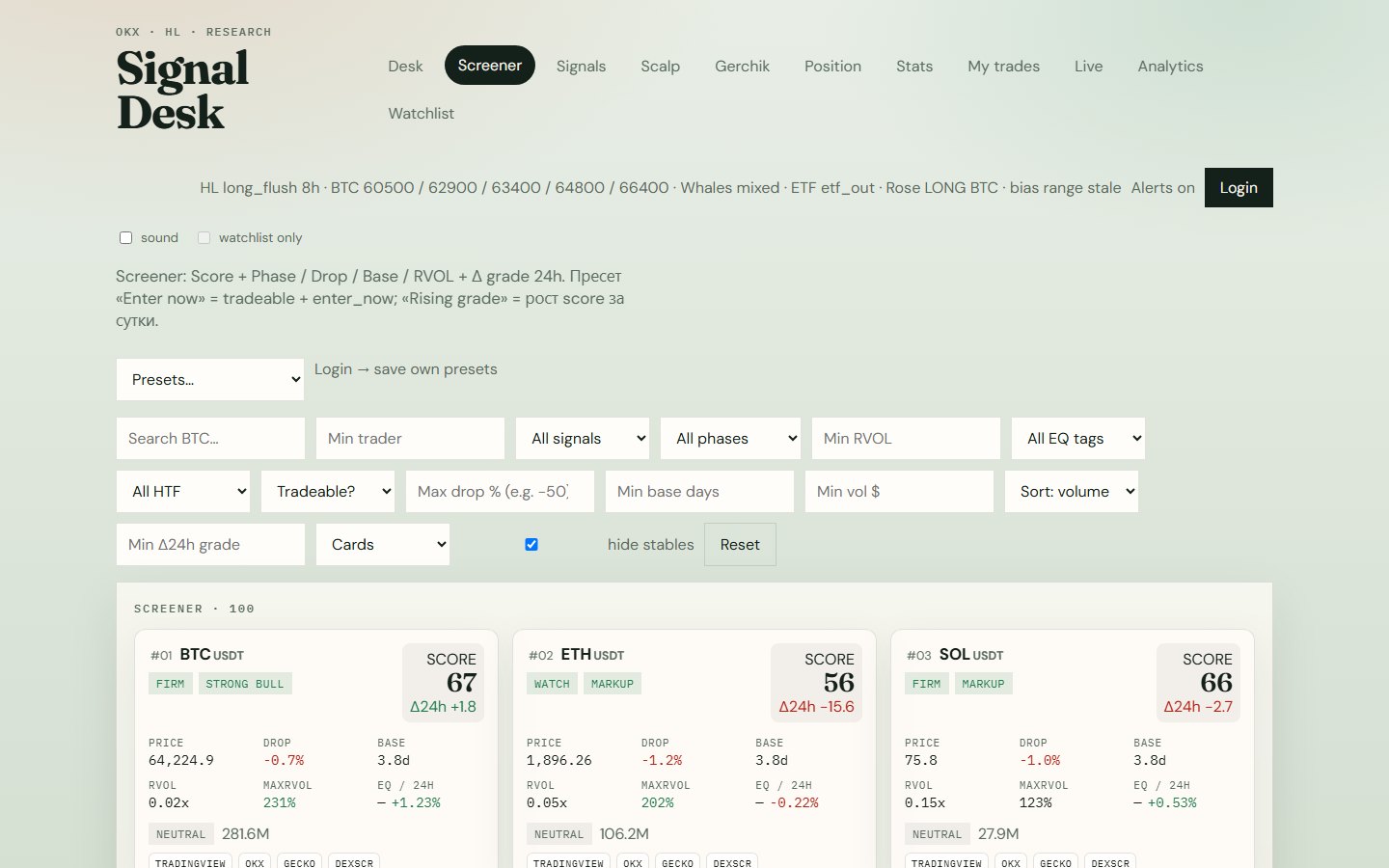The height and width of the screenshot is (868, 1389).
Task: Open the Scalp tab
Action: pyautogui.click(x=661, y=67)
